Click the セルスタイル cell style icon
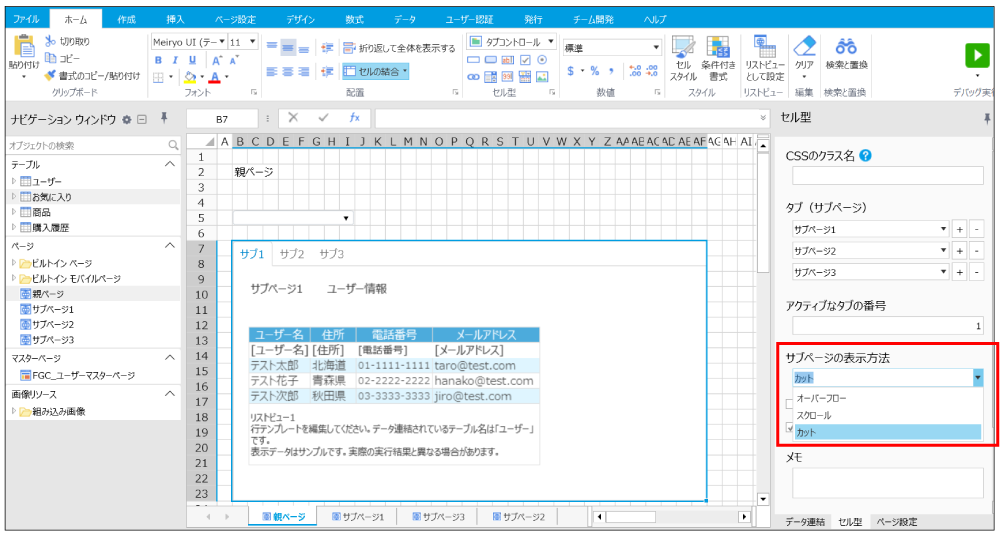 683,58
